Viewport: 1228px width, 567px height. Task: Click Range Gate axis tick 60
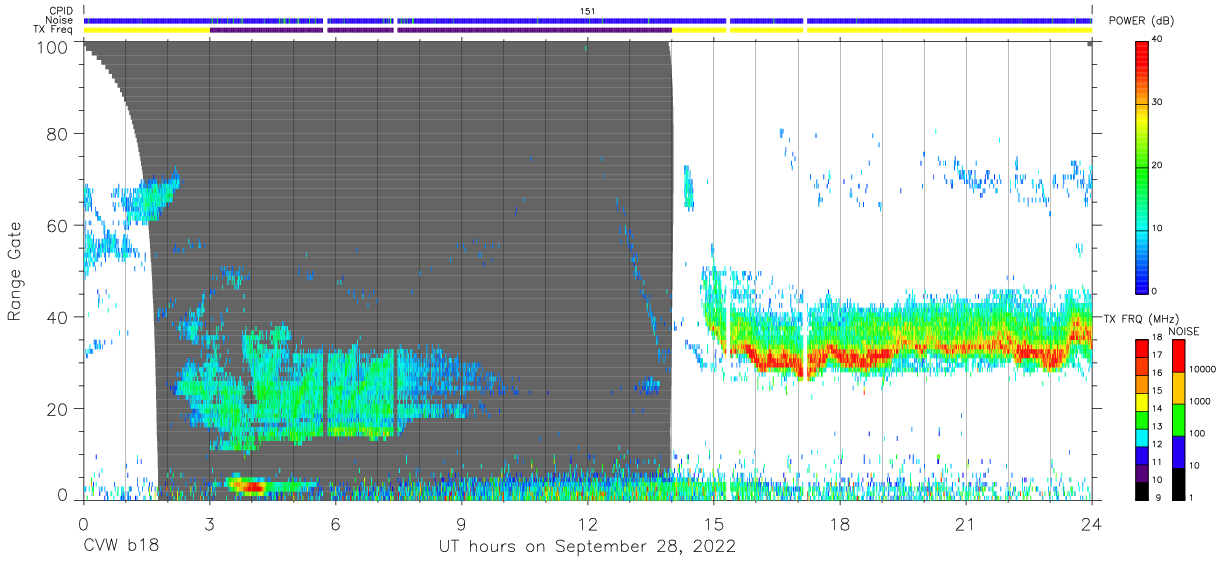(x=57, y=225)
